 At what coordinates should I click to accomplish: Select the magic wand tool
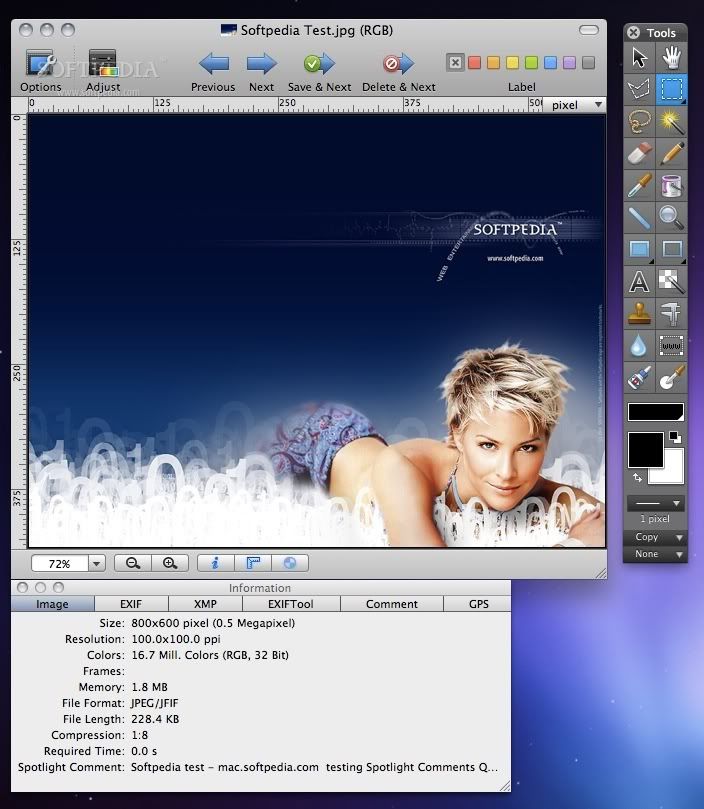pos(671,121)
